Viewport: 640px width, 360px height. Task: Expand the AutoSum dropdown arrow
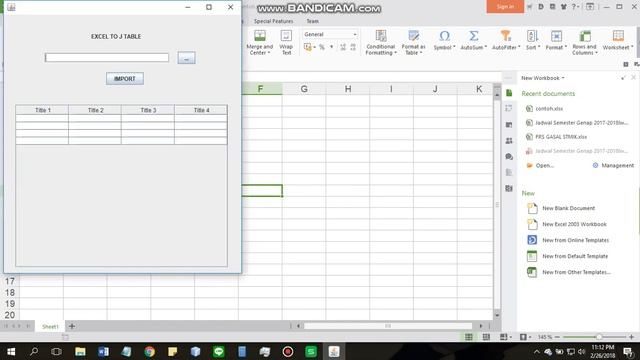point(485,47)
